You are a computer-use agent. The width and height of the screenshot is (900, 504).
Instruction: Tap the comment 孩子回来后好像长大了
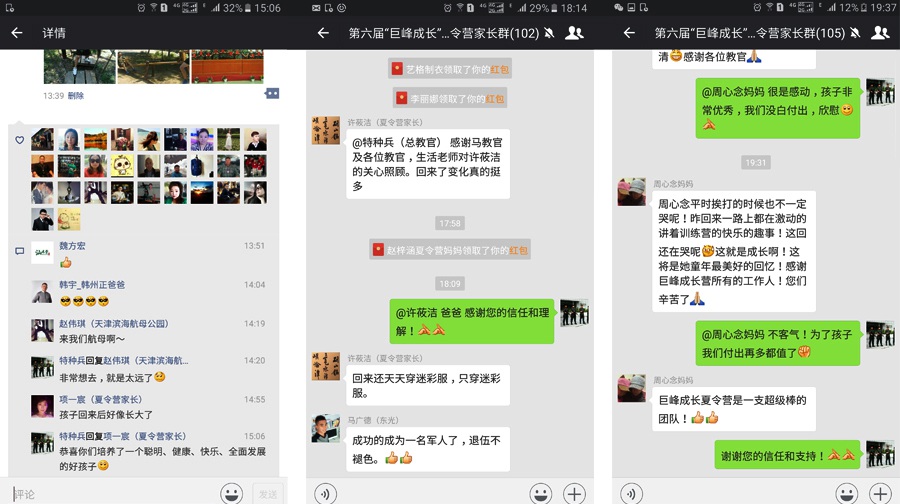tap(106, 414)
